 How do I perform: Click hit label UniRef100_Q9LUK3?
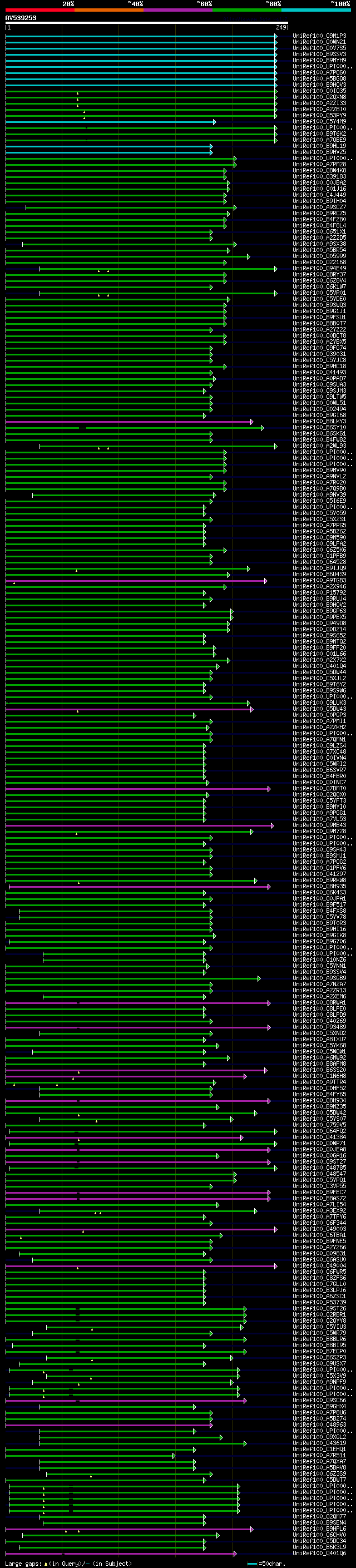click(x=319, y=703)
